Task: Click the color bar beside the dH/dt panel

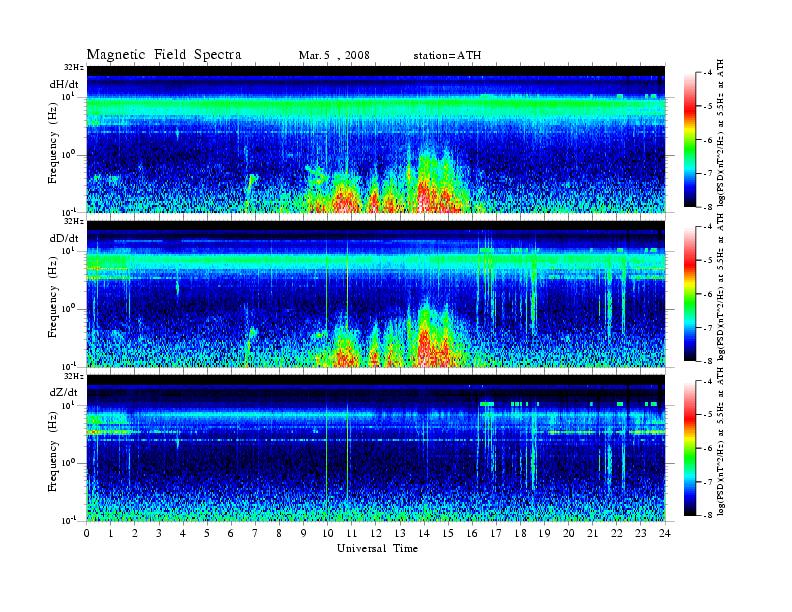Action: tap(689, 140)
